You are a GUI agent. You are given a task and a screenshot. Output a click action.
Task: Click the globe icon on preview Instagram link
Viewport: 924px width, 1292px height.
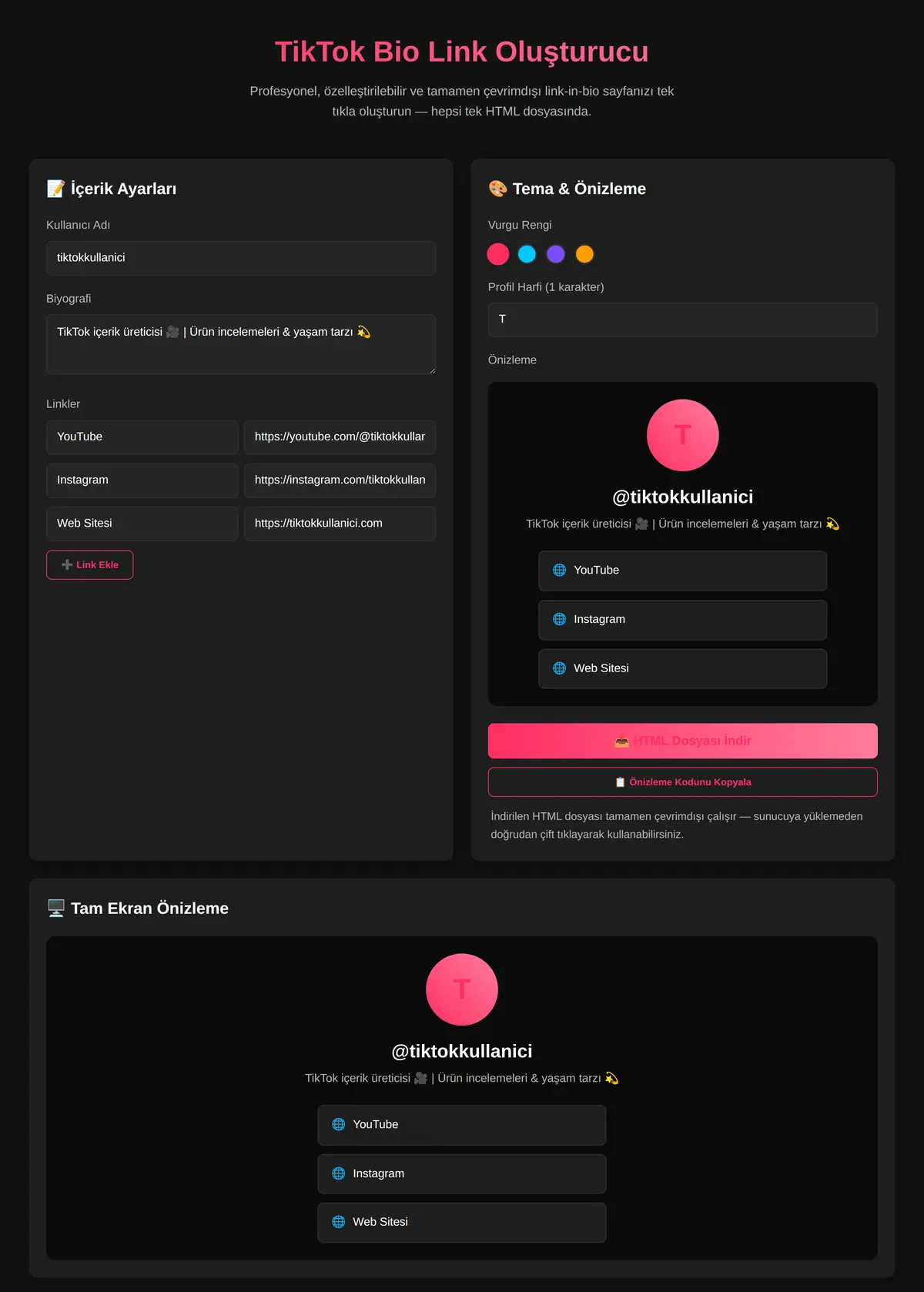(560, 620)
